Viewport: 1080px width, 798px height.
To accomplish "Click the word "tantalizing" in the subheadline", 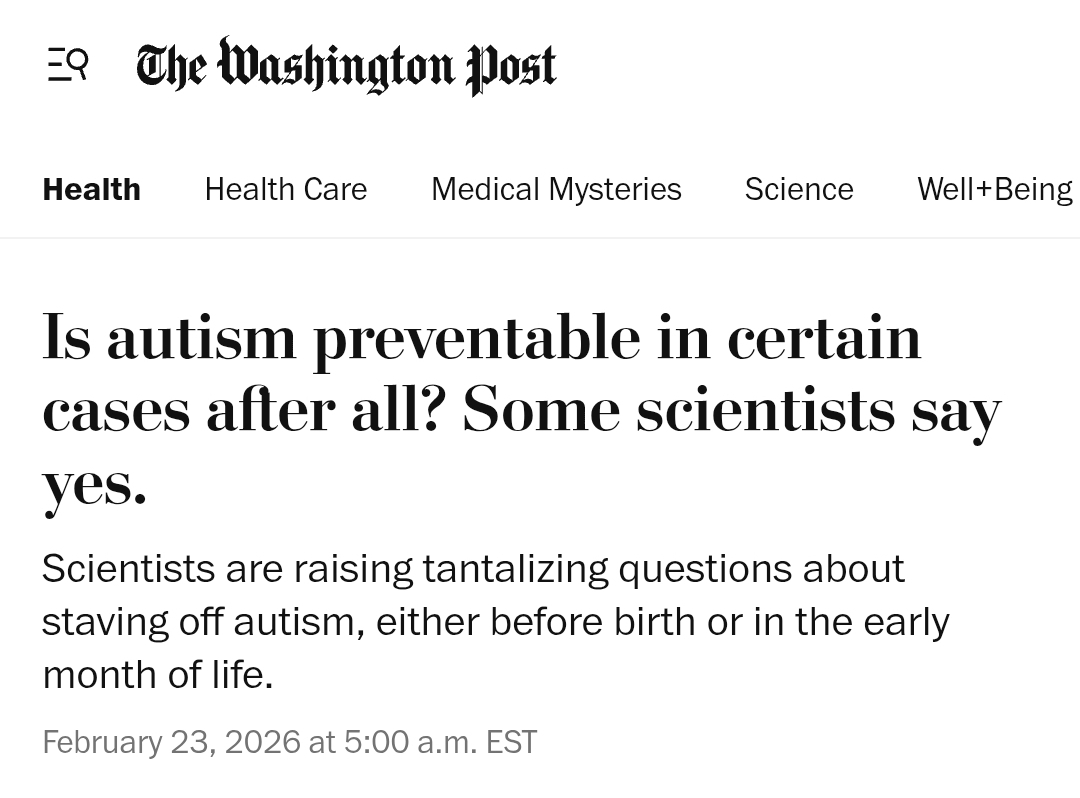I will point(515,569).
